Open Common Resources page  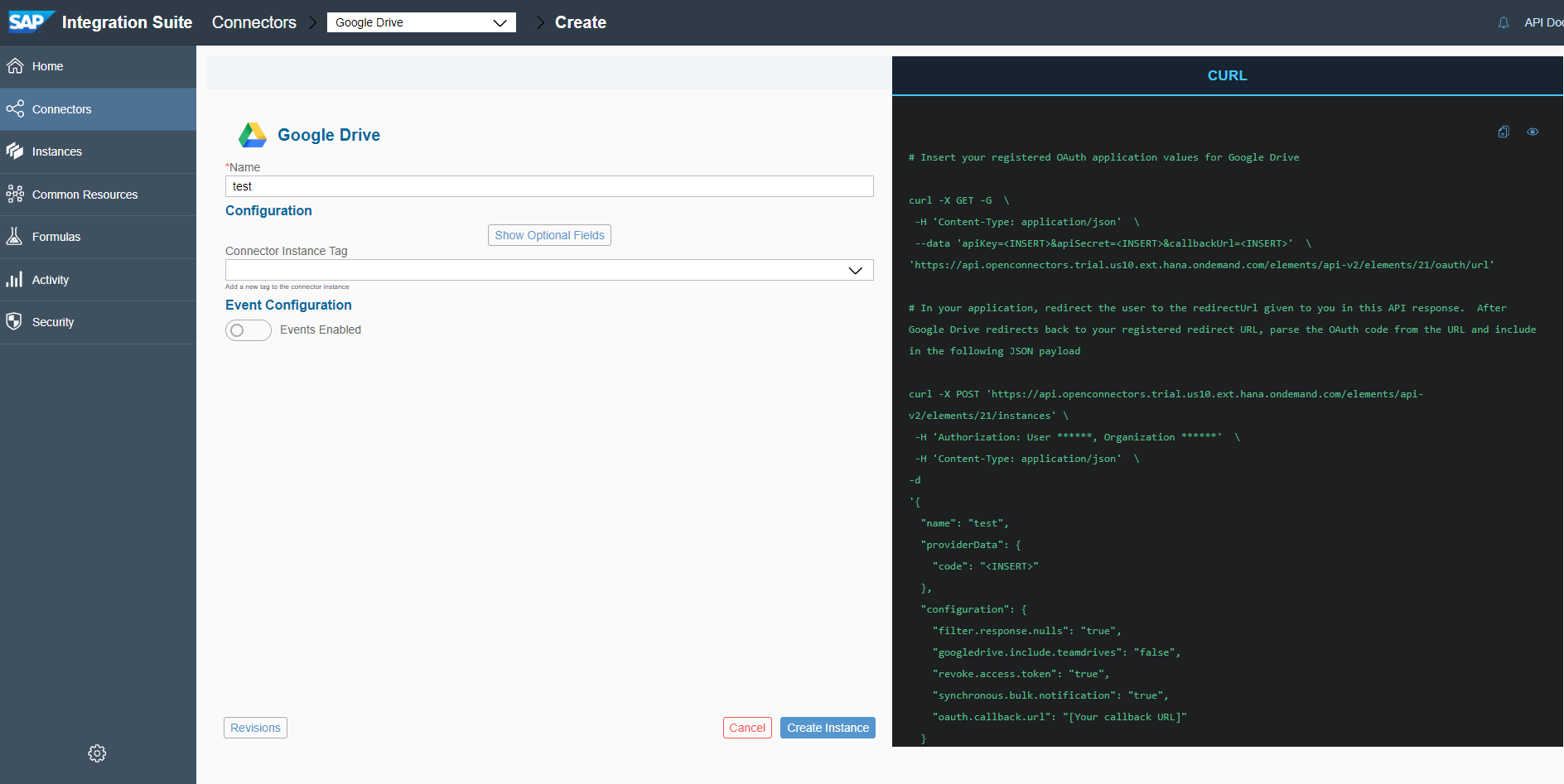coord(98,195)
